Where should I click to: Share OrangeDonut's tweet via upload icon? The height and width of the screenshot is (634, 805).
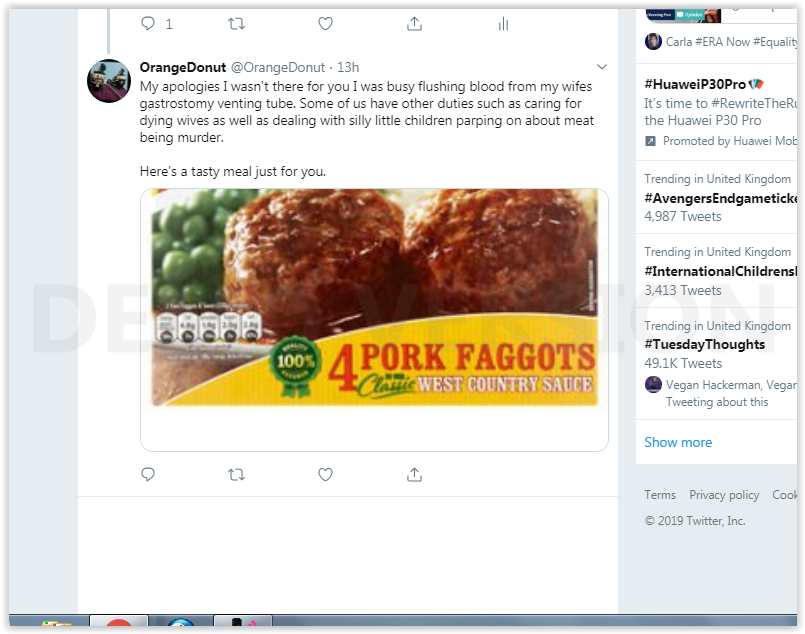click(x=414, y=23)
